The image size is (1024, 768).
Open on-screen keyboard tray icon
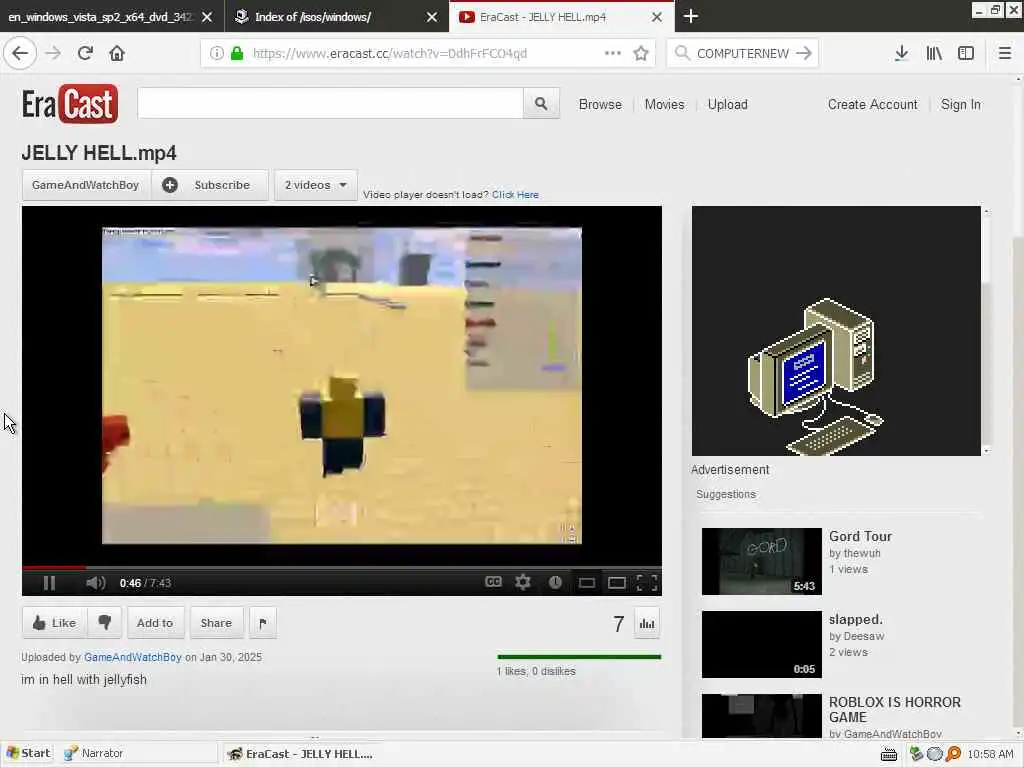point(889,754)
